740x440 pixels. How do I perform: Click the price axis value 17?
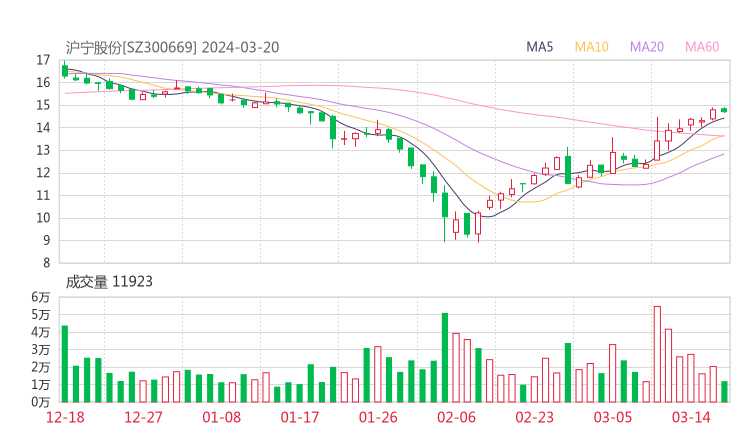[43, 60]
